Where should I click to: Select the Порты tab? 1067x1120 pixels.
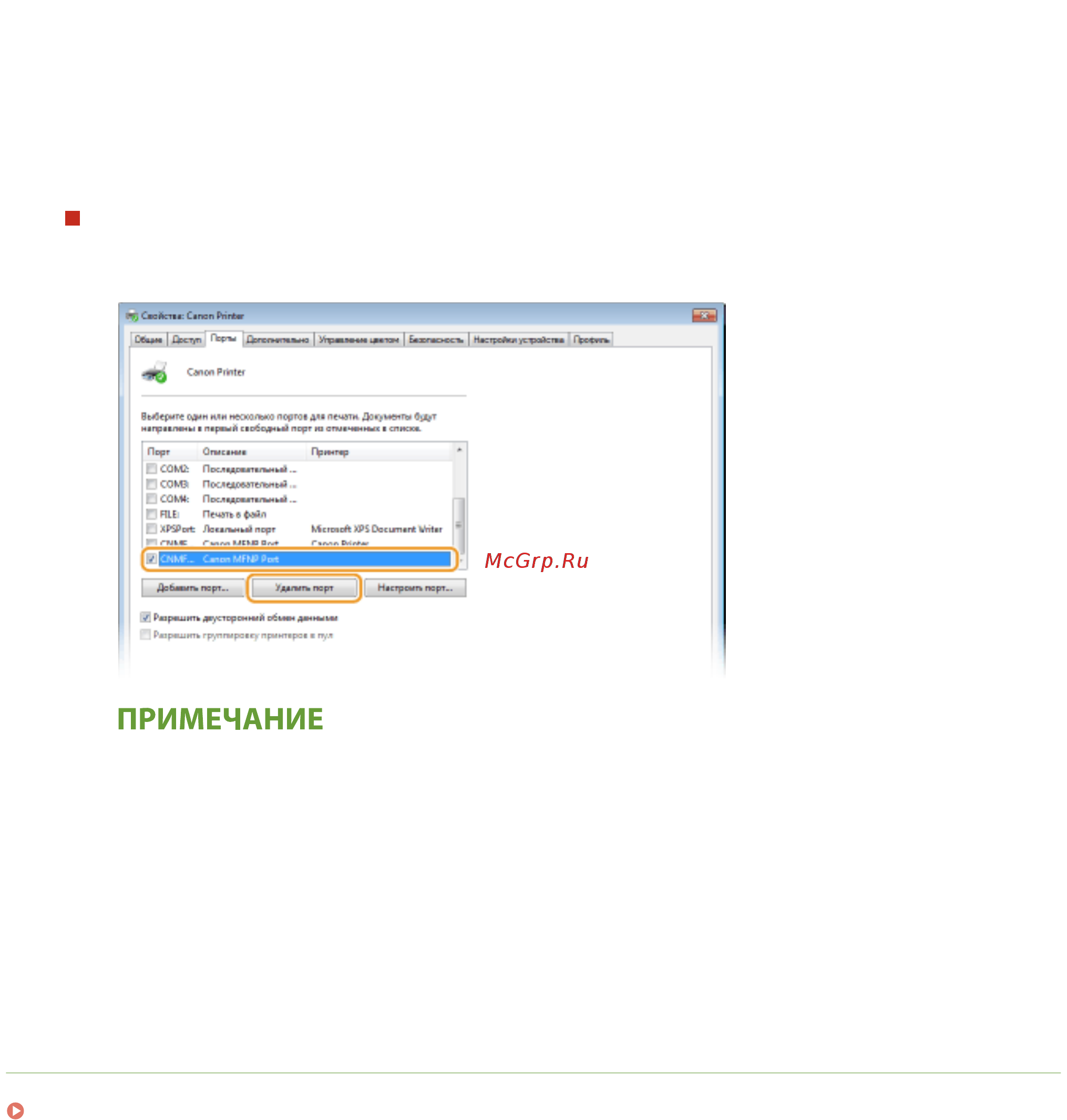tap(223, 339)
